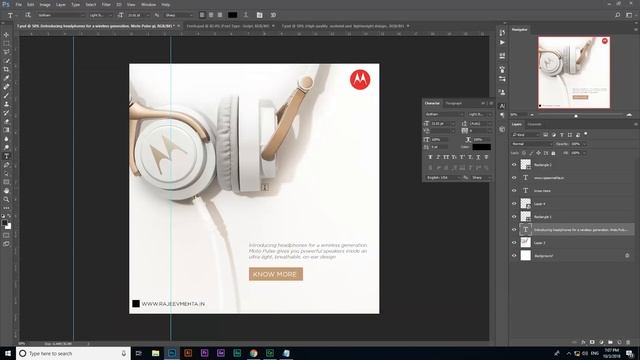Click the 3D text icon in options bar
640x360 pixels.
click(x=273, y=15)
